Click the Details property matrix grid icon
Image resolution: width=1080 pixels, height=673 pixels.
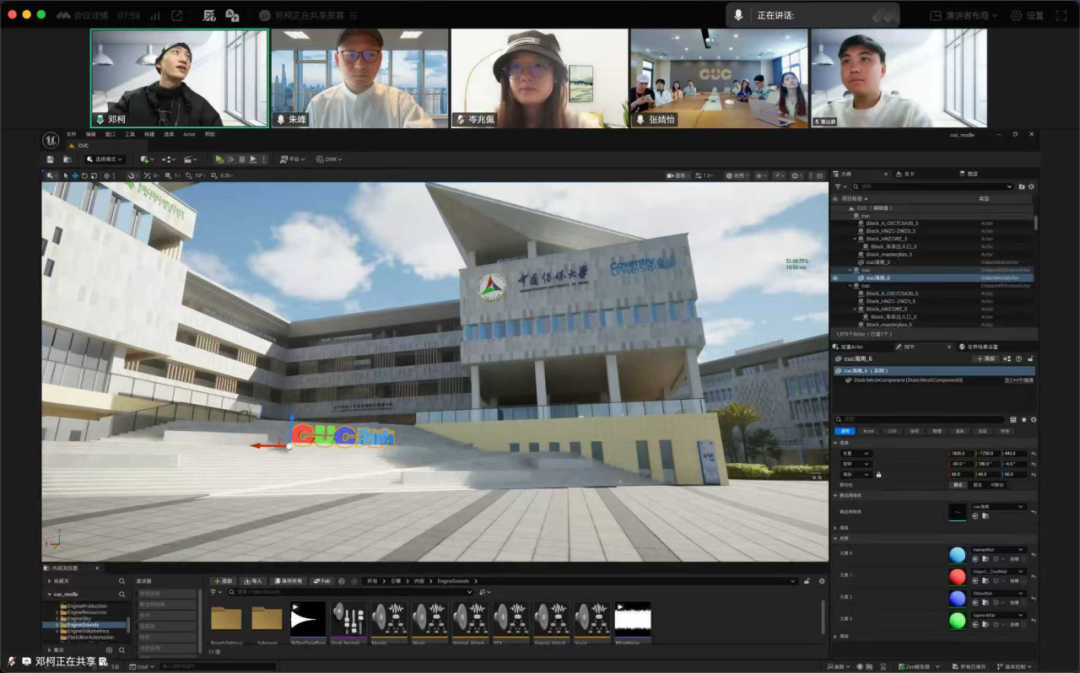[x=1013, y=420]
